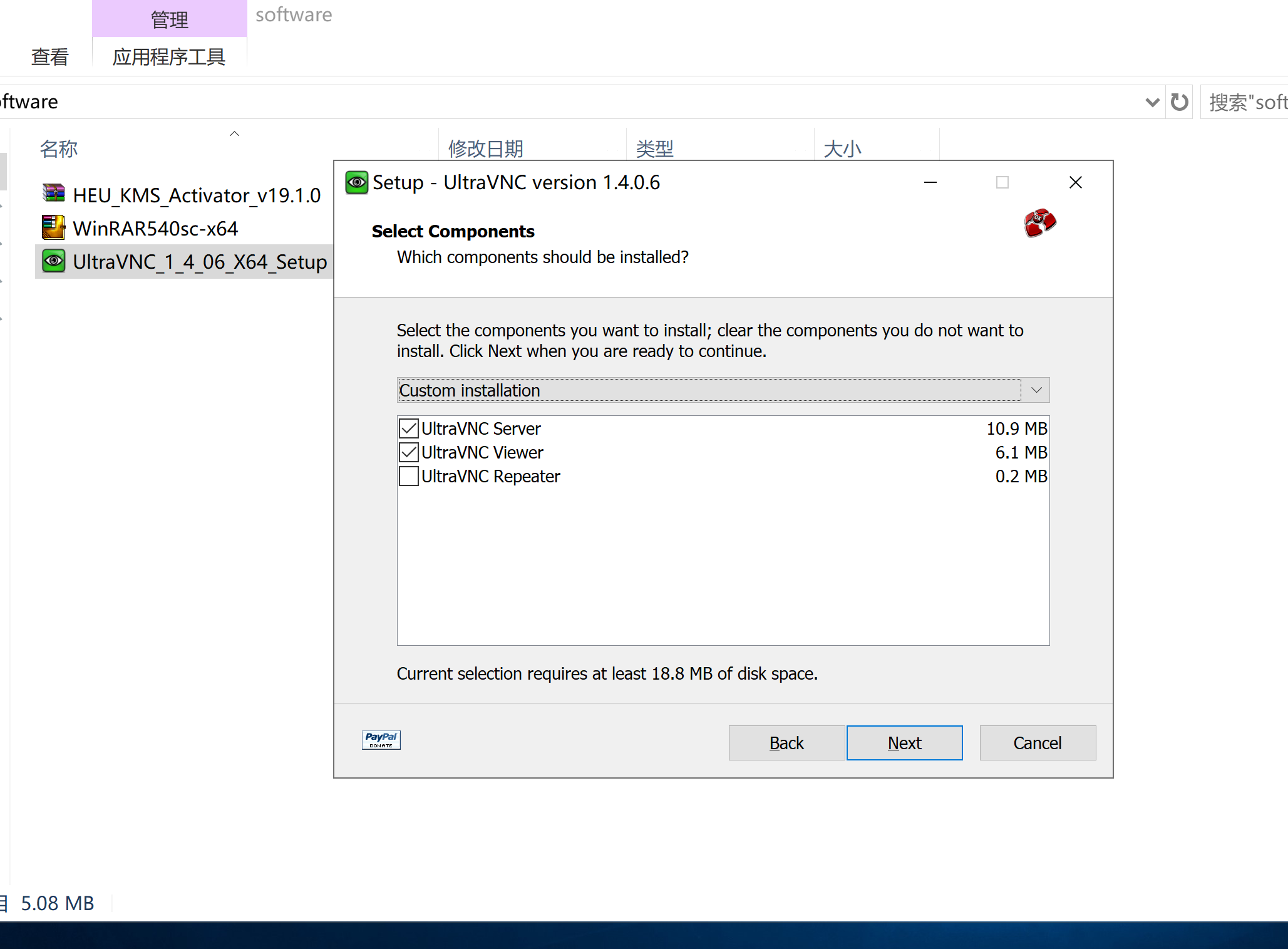Viewport: 1288px width, 949px height.
Task: Click the 0.2 MB size value
Action: [x=1021, y=476]
